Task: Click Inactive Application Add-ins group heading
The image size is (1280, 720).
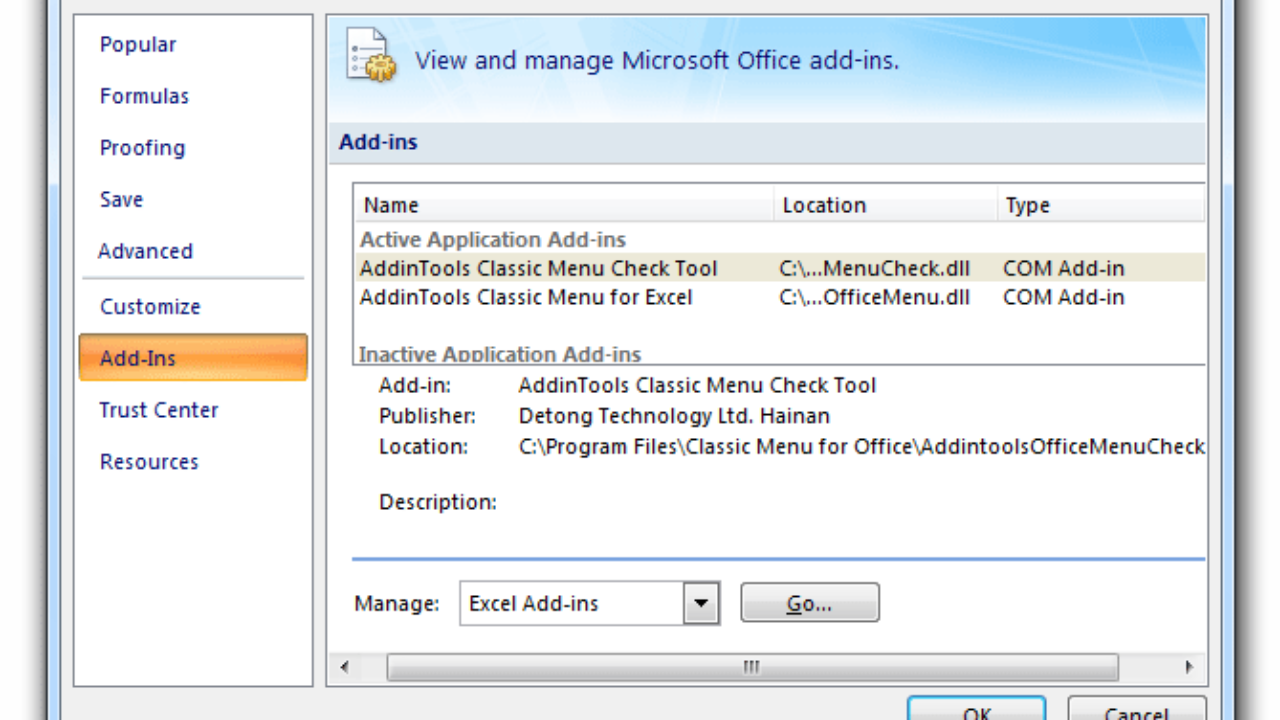Action: (500, 354)
